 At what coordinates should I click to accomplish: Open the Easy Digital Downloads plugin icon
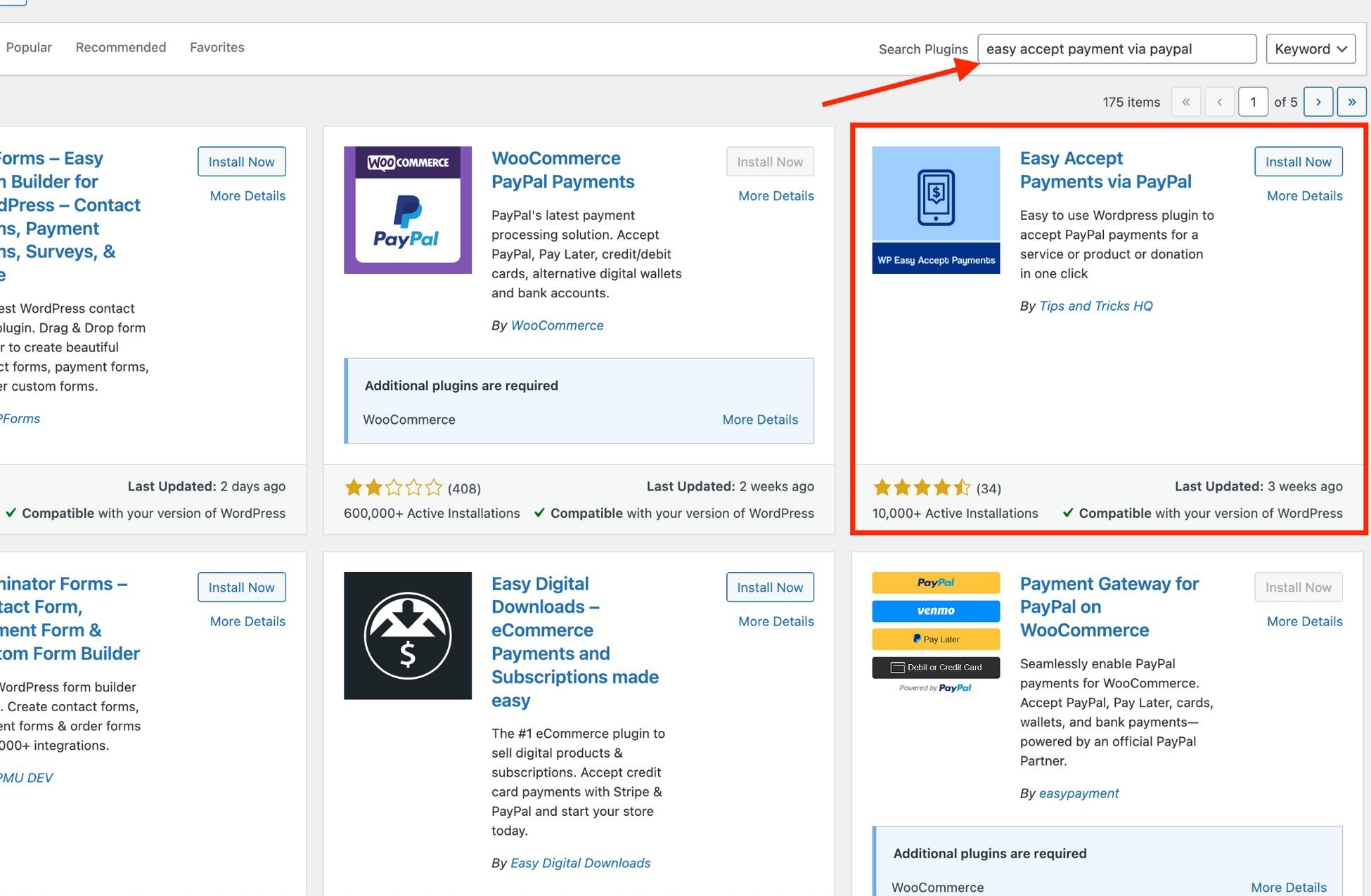coord(408,635)
